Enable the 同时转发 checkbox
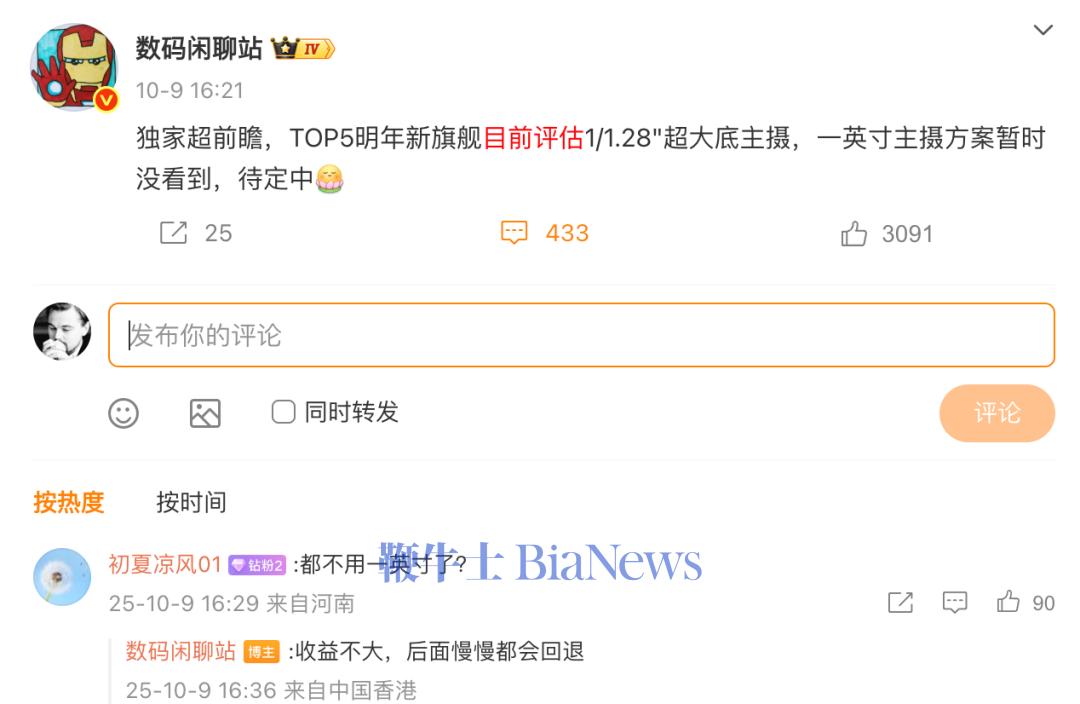 283,412
